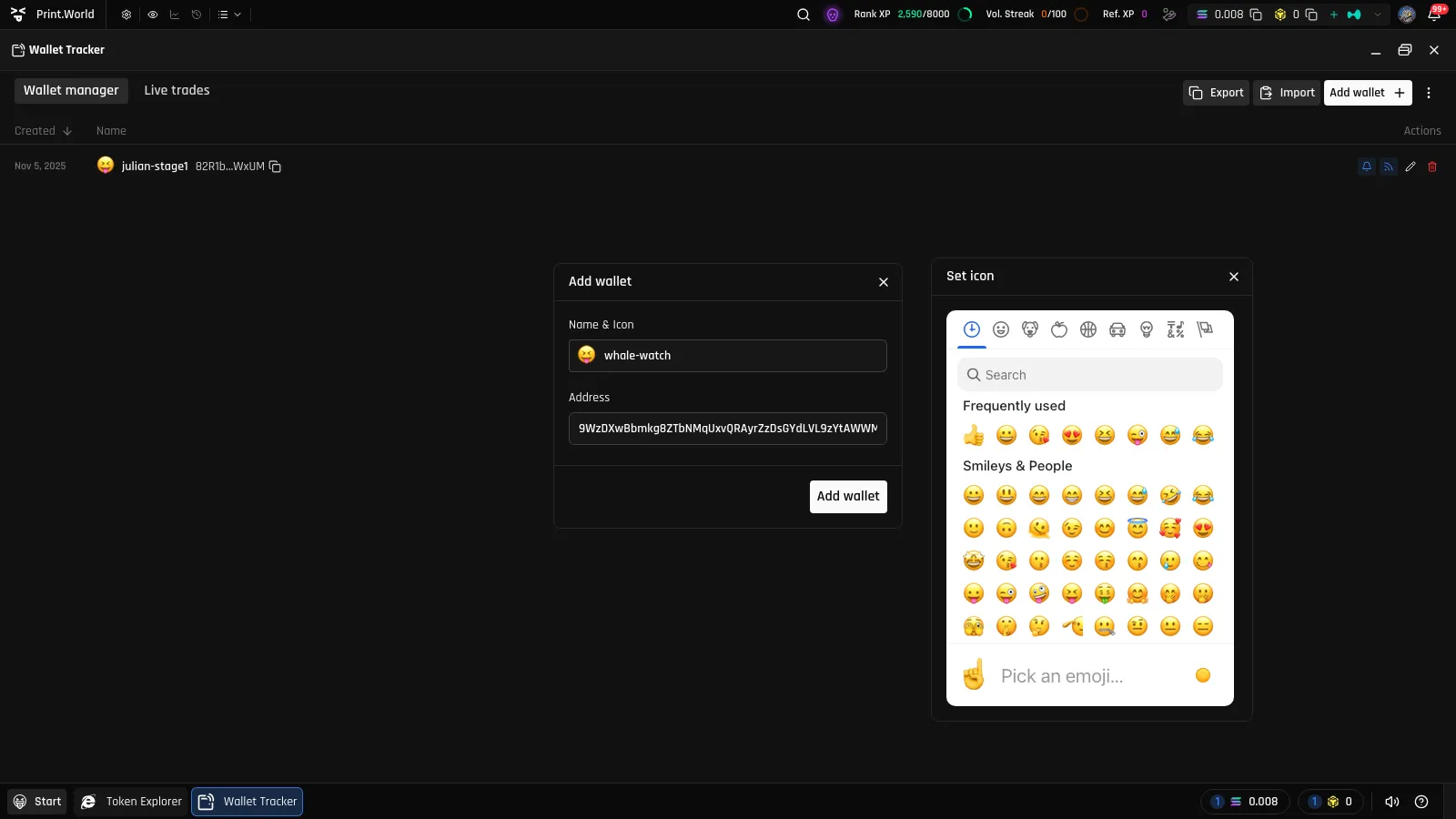This screenshot has width=1456, height=819.
Task: Open the line chart icon in top bar
Action: tap(175, 15)
